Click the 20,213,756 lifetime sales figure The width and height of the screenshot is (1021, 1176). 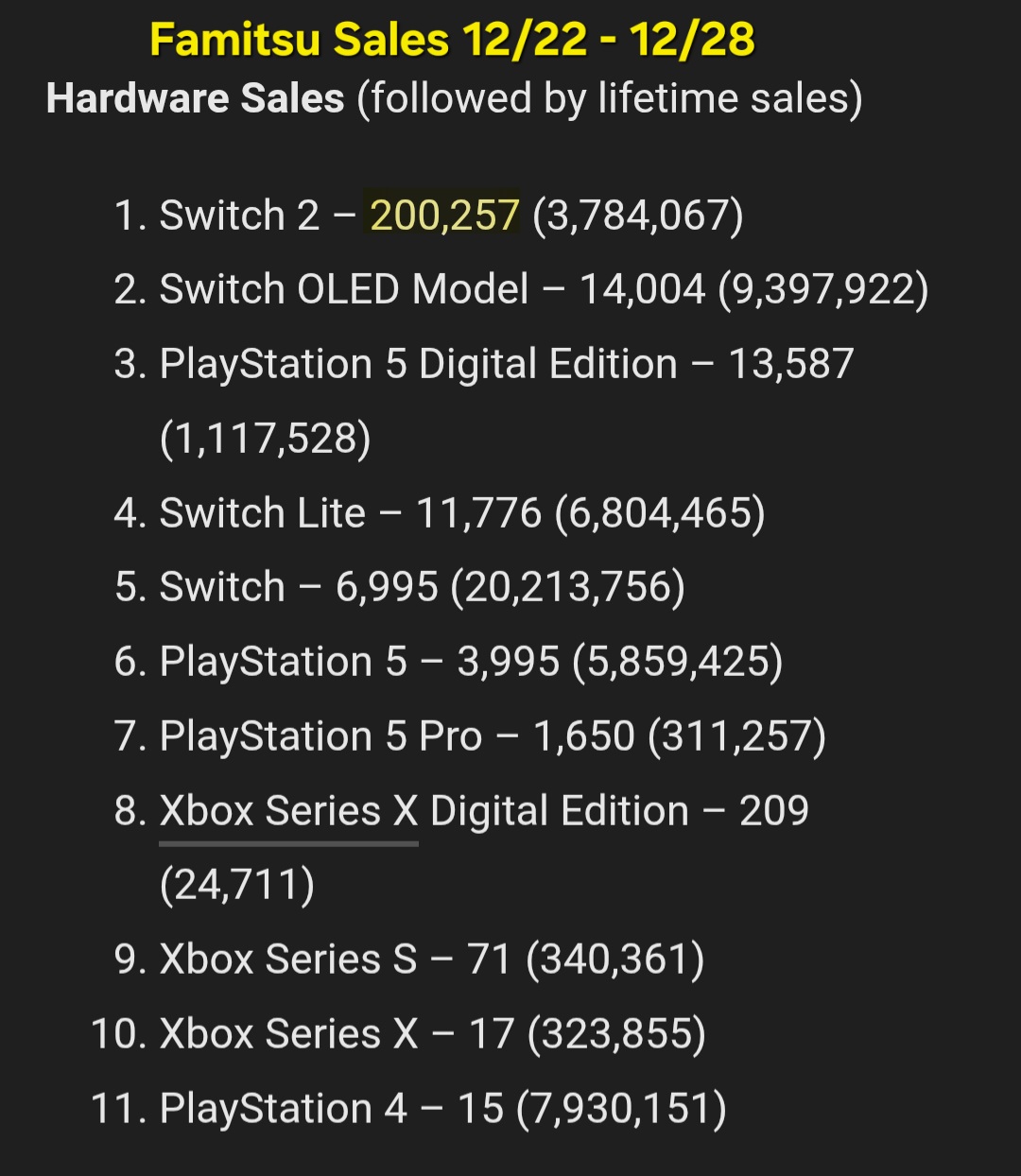click(567, 587)
